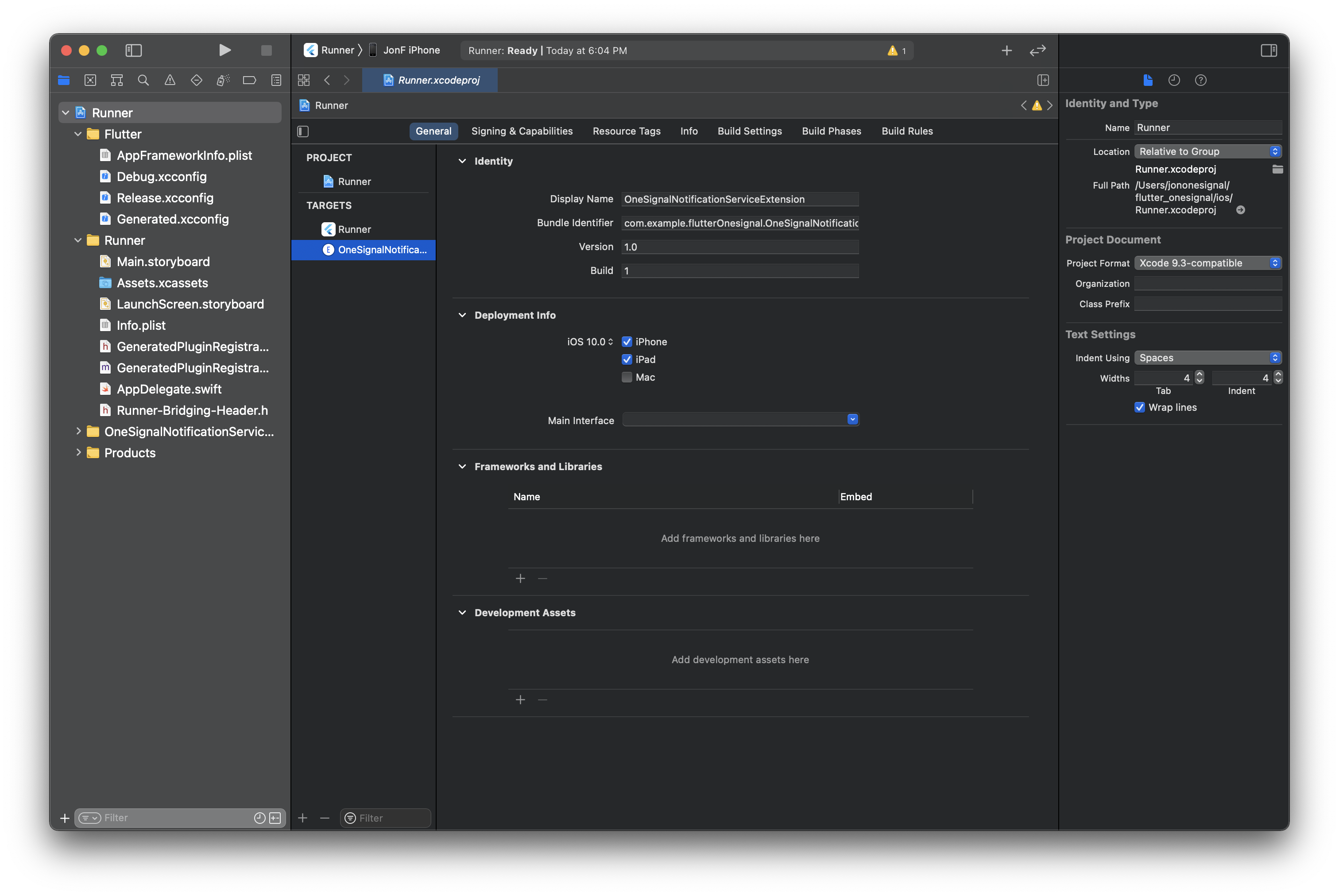1339x896 pixels.
Task: Select the JonF iPhone run destination
Action: click(405, 50)
